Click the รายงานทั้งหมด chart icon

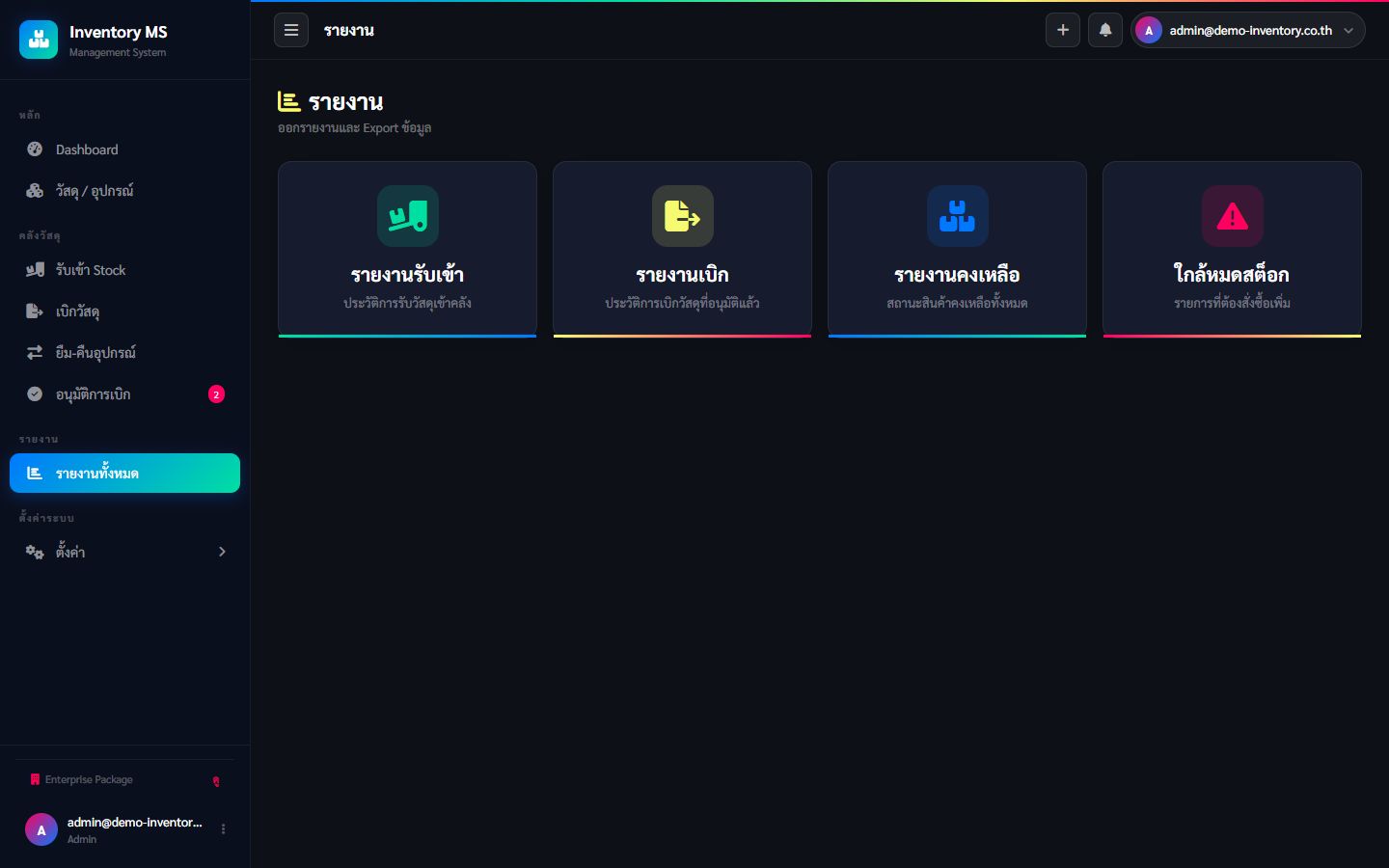[35, 474]
